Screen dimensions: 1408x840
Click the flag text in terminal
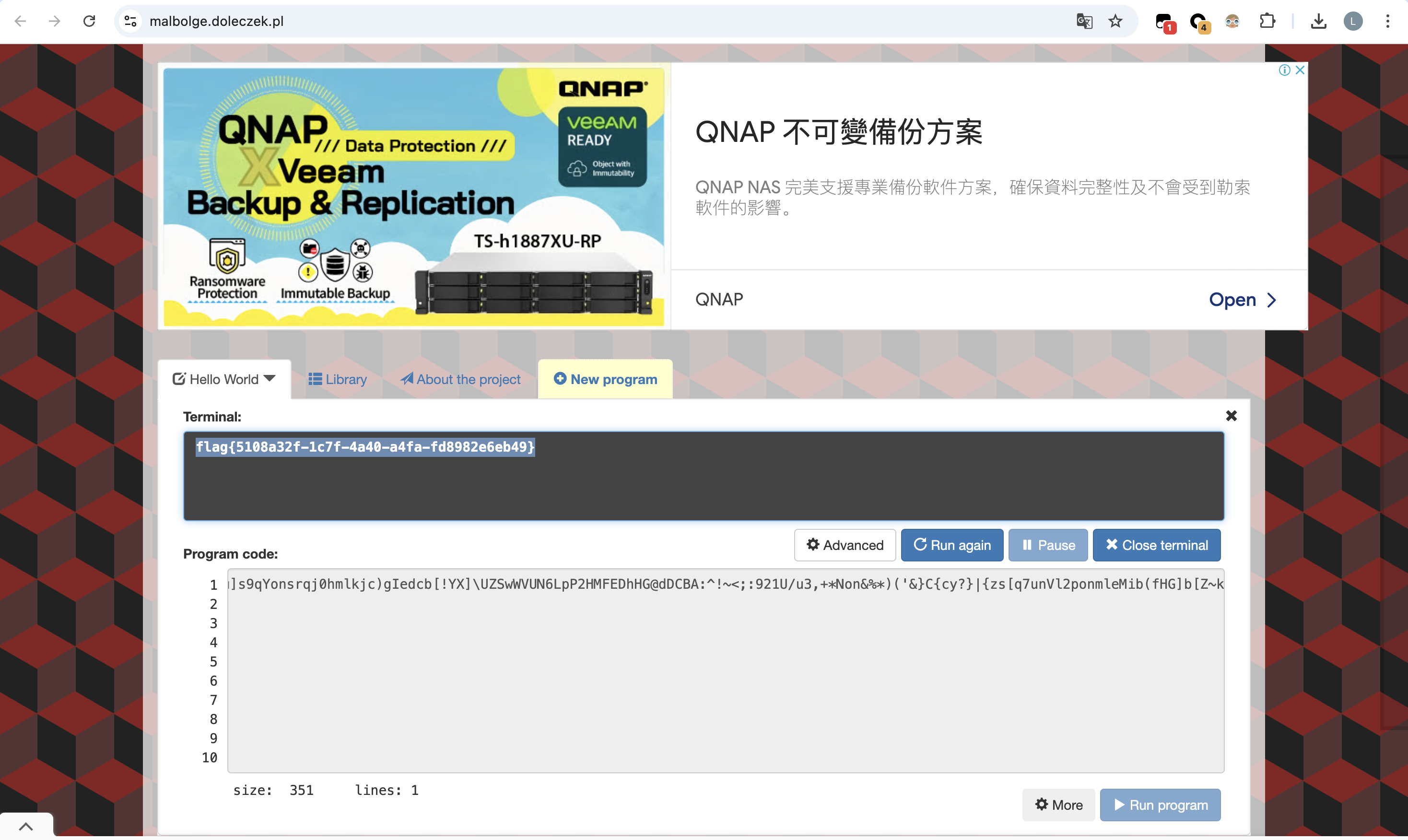[365, 447]
